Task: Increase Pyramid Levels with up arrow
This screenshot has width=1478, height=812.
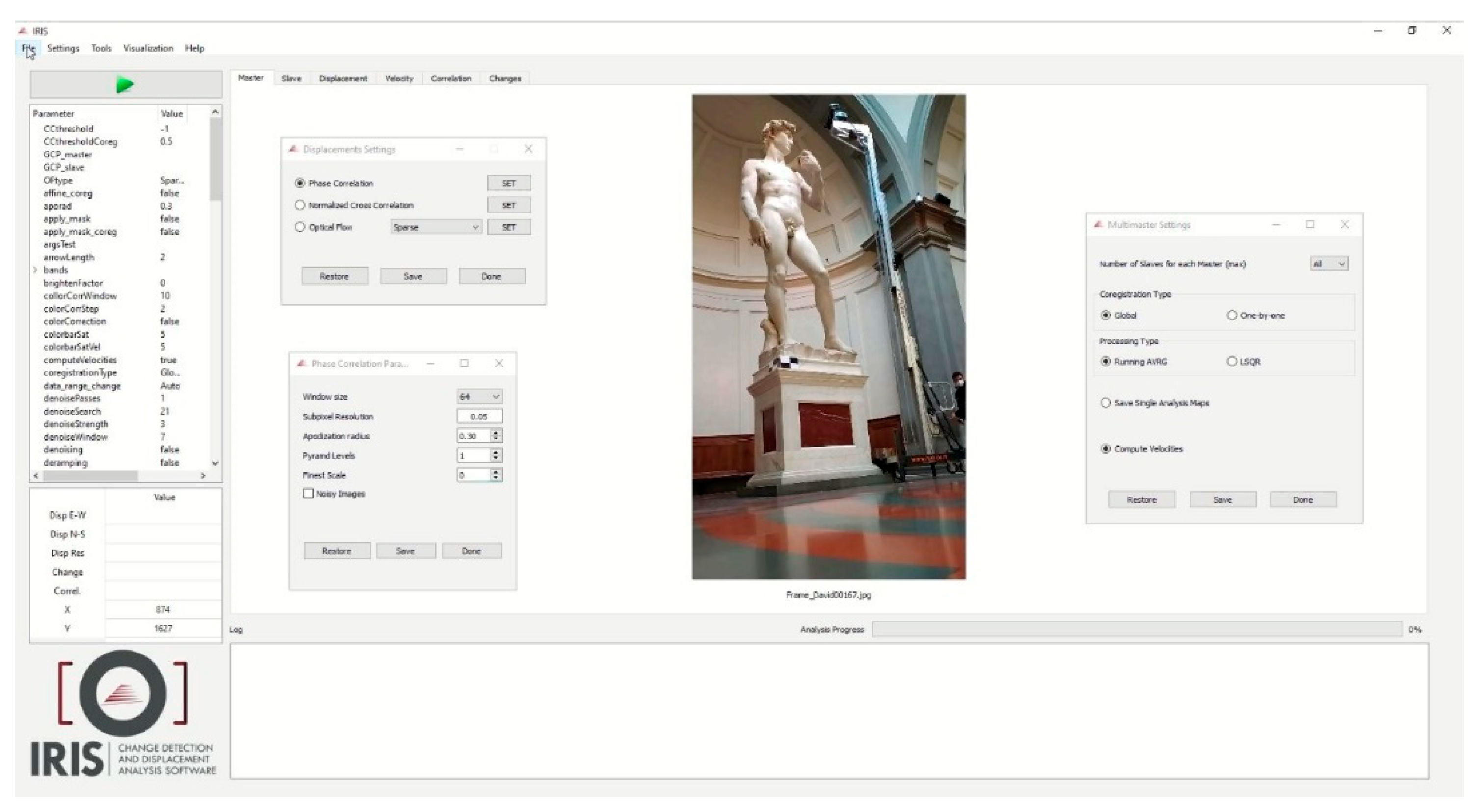Action: tap(496, 452)
